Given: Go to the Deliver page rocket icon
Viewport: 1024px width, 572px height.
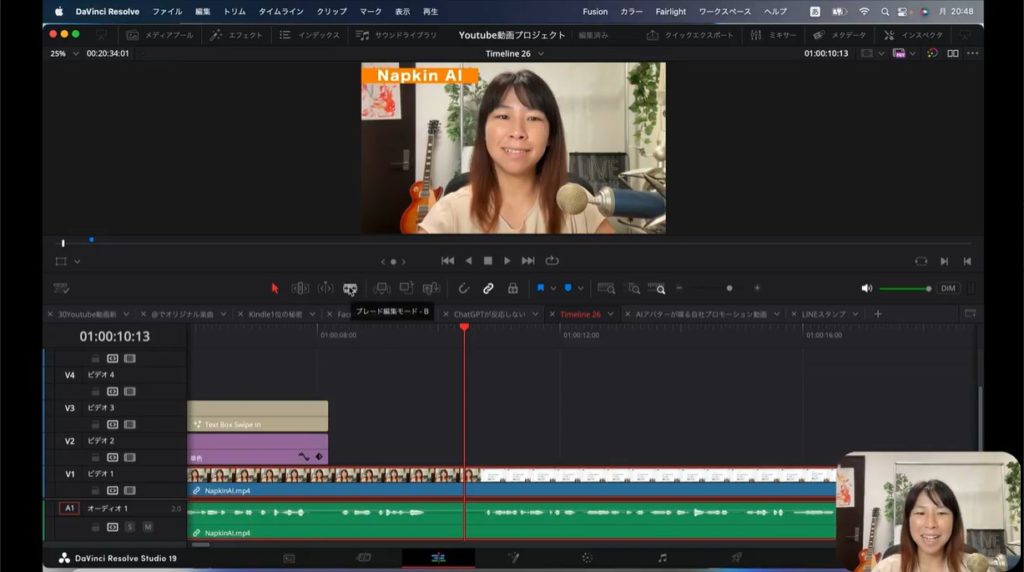Looking at the screenshot, I should click(x=736, y=558).
